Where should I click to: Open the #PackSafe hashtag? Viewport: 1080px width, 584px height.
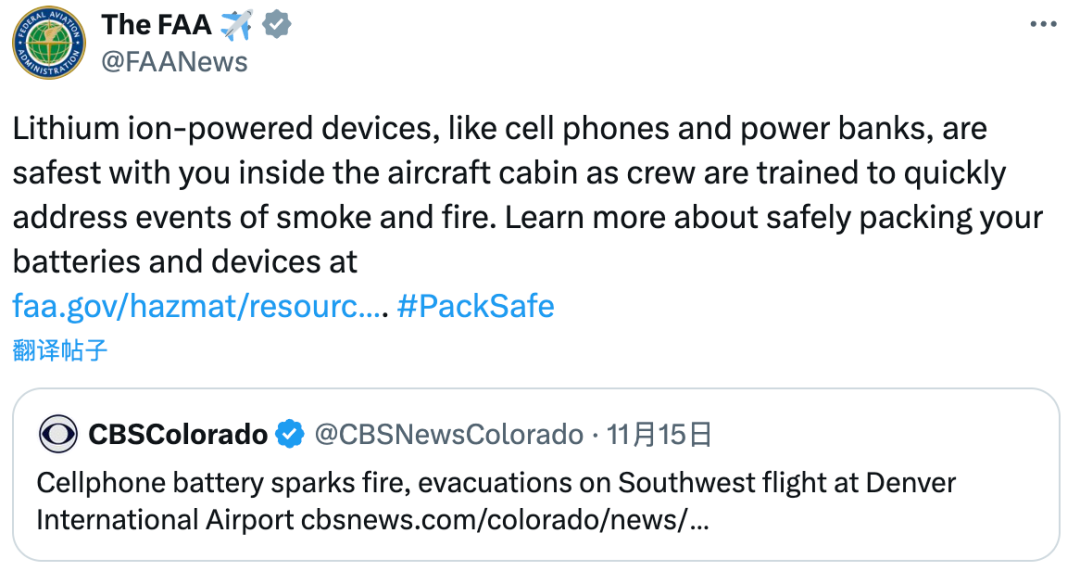[x=475, y=306]
